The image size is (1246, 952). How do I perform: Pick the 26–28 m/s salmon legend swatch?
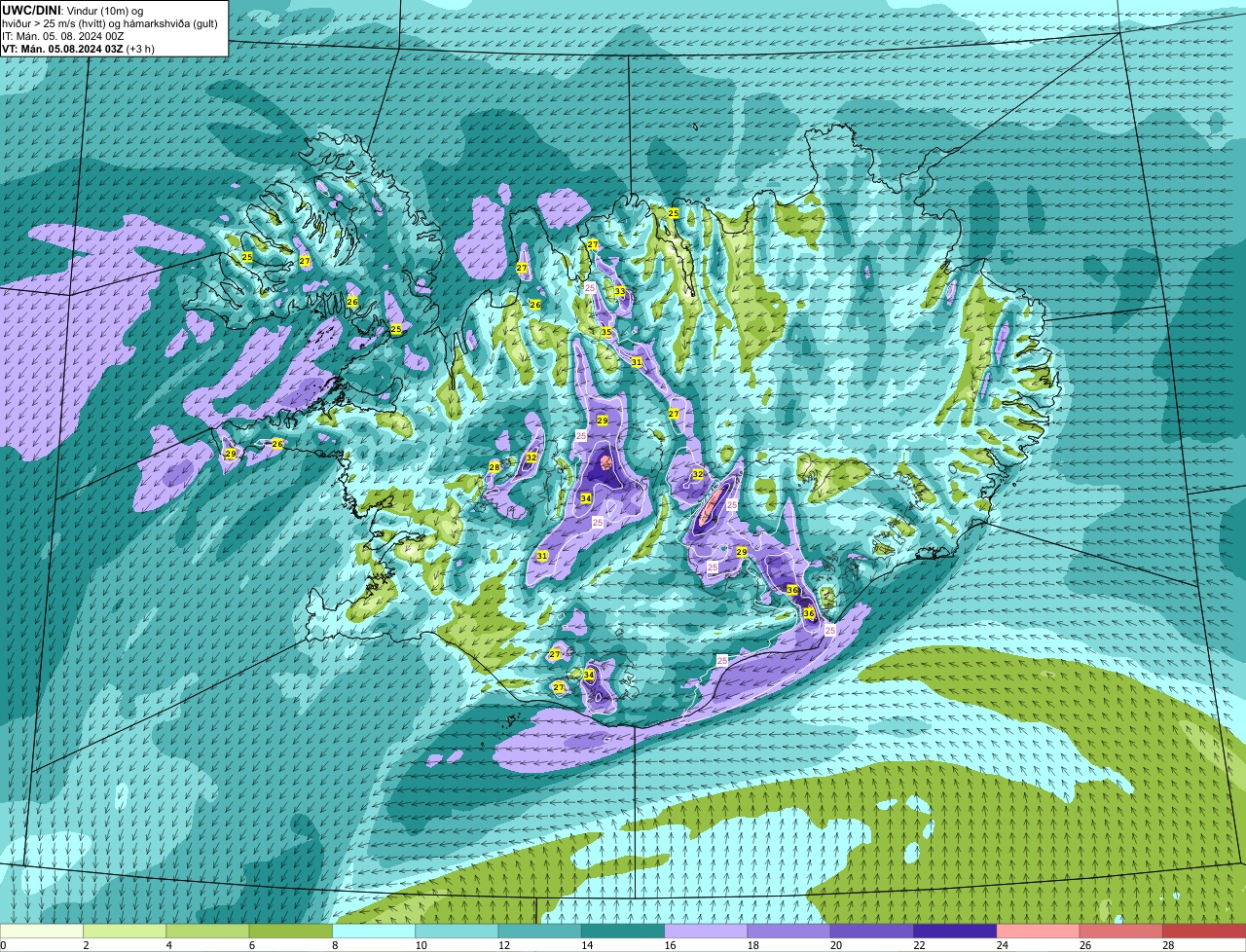tap(1121, 932)
